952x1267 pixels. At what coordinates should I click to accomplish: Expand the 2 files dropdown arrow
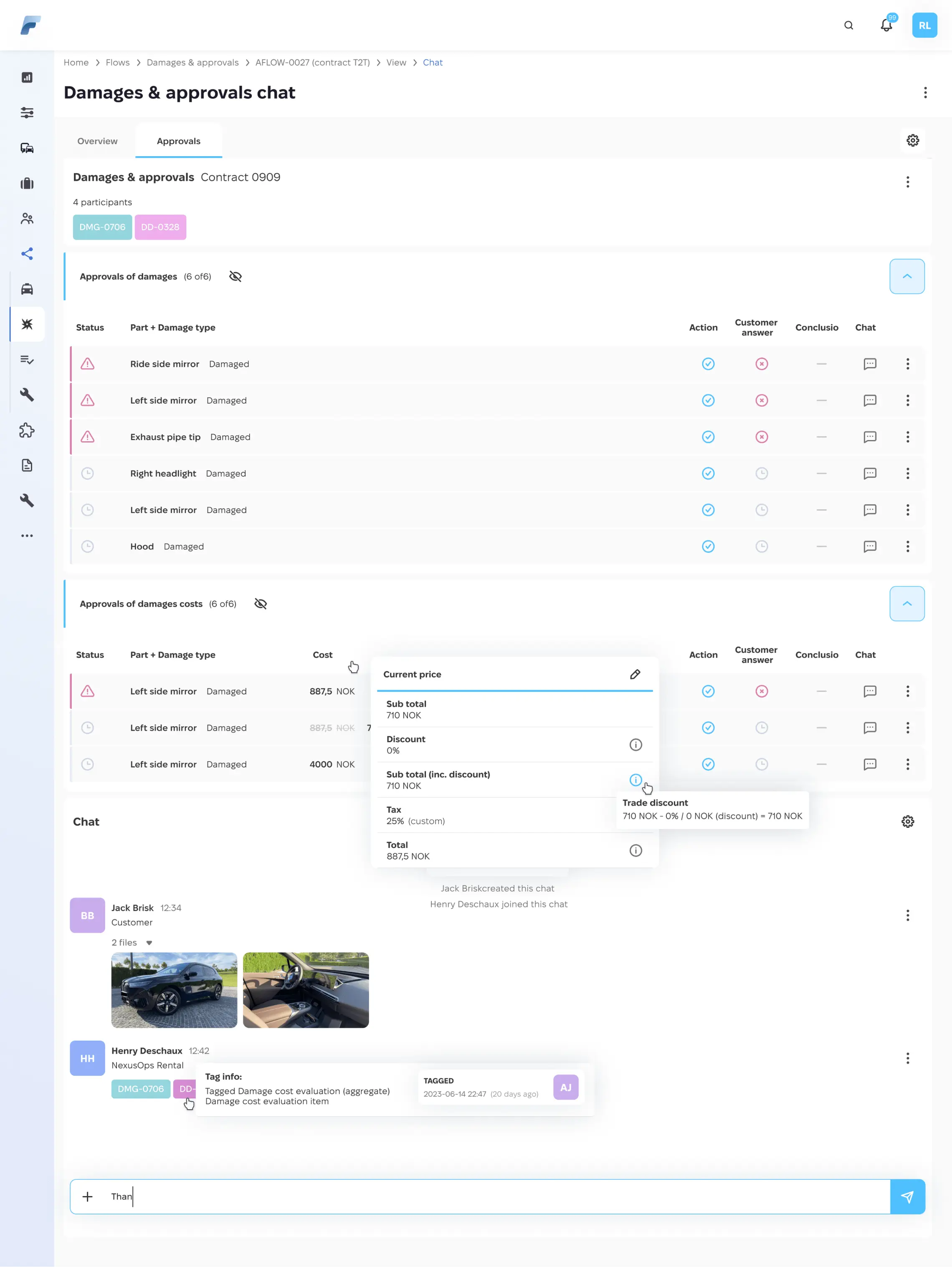coord(149,943)
